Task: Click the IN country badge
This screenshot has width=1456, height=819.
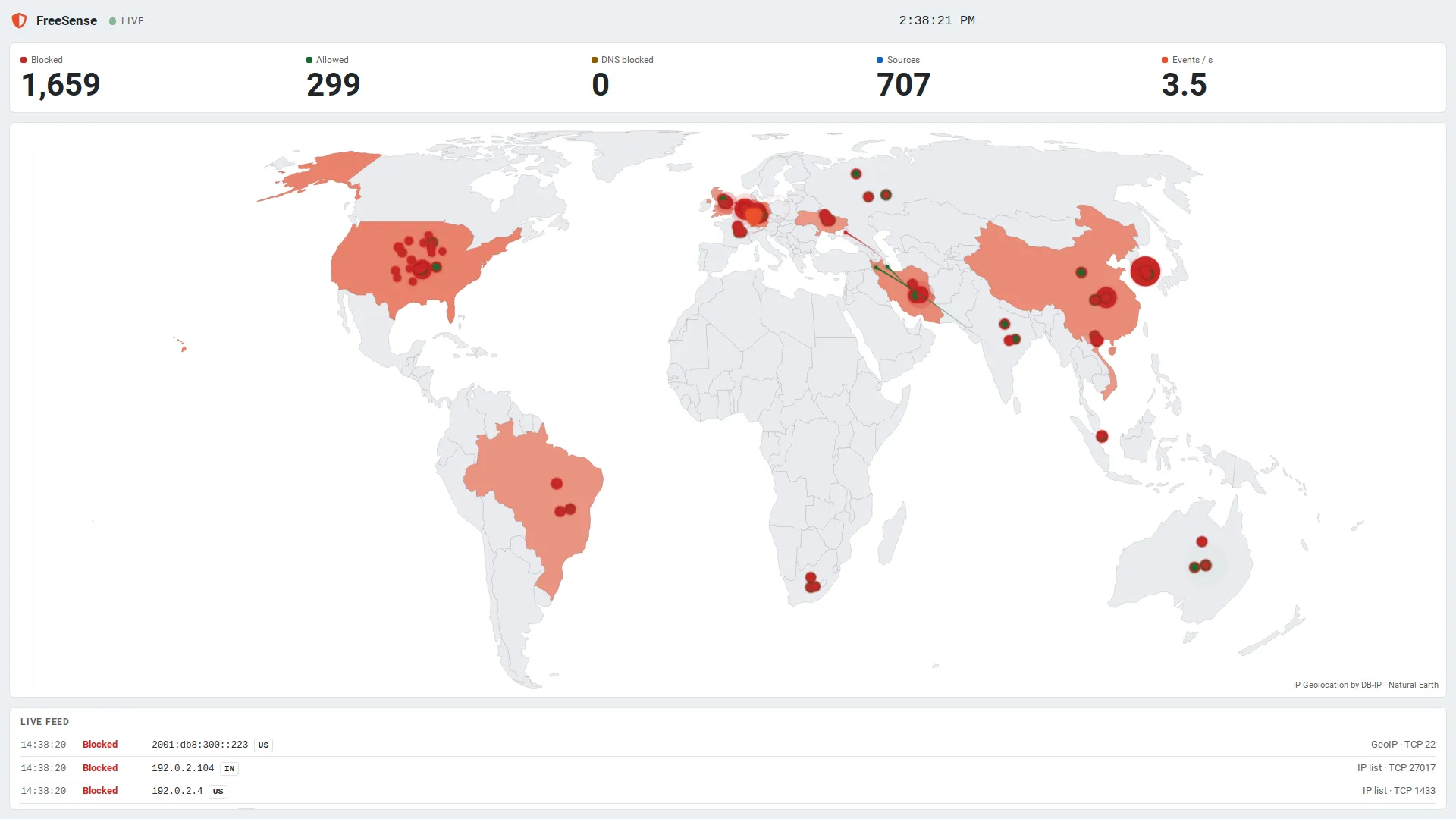Action: (x=229, y=768)
